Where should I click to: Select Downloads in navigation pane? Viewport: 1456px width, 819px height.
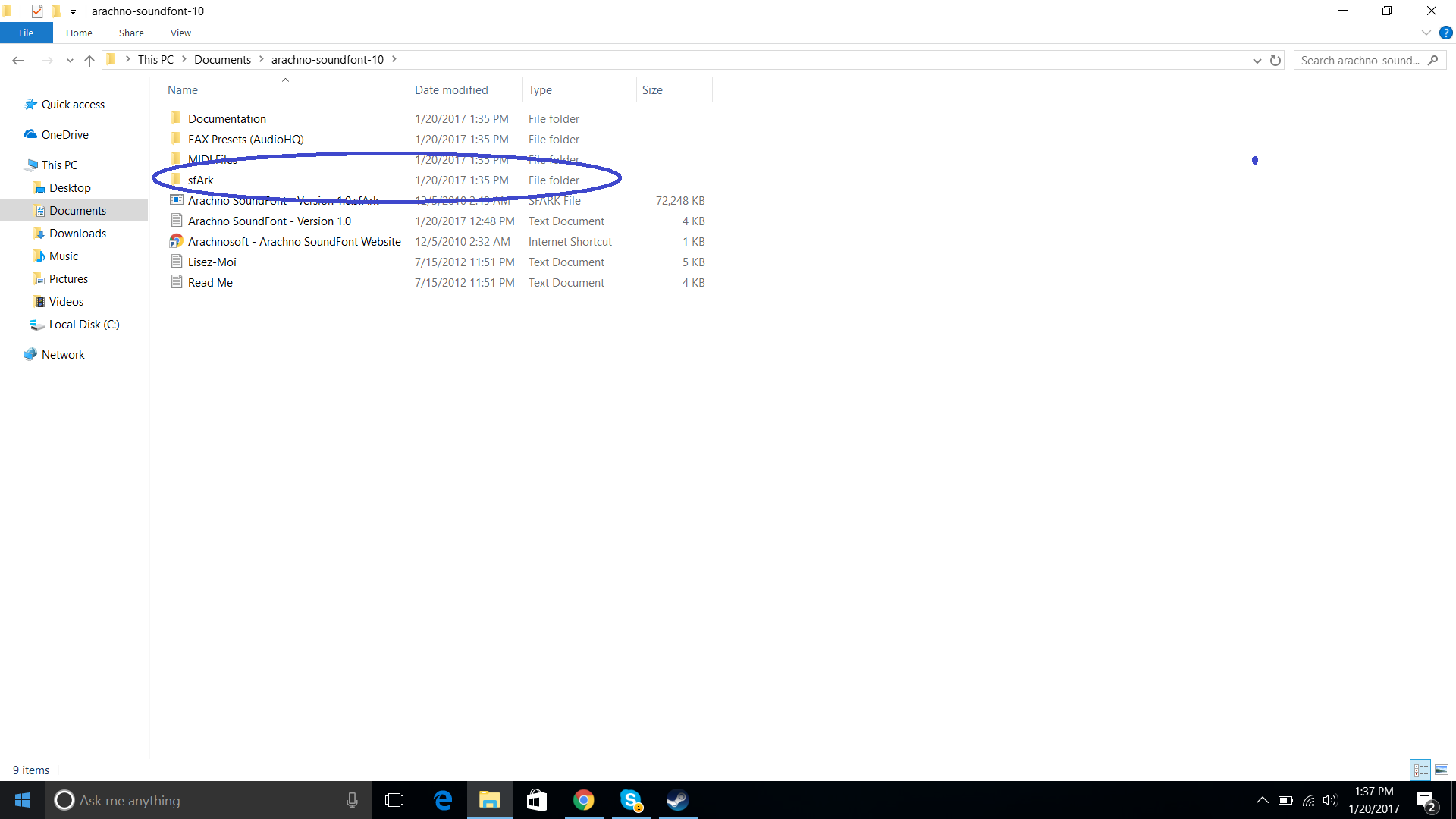pyautogui.click(x=77, y=233)
